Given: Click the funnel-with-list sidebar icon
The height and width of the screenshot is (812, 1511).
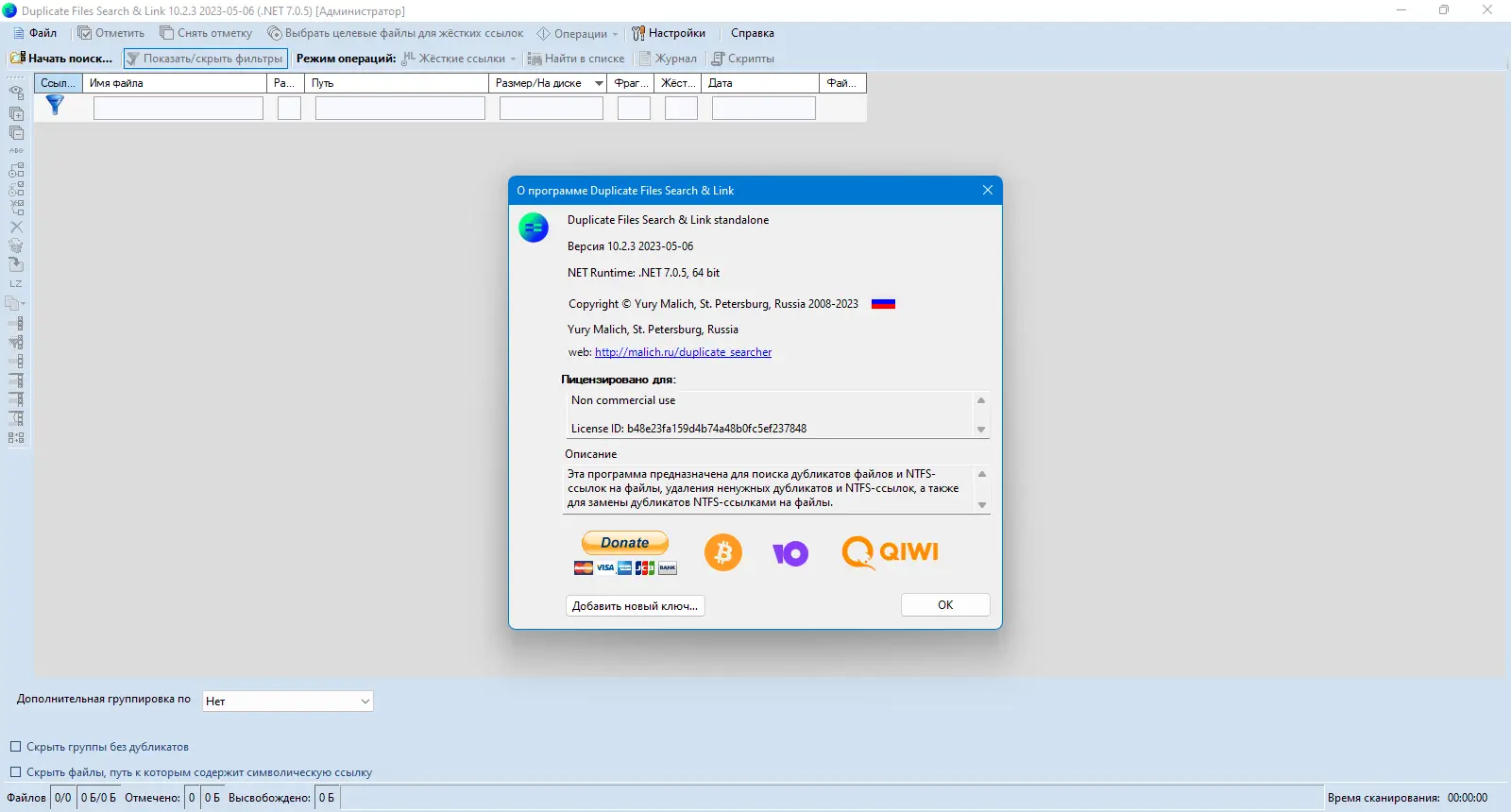Looking at the screenshot, I should 16,342.
